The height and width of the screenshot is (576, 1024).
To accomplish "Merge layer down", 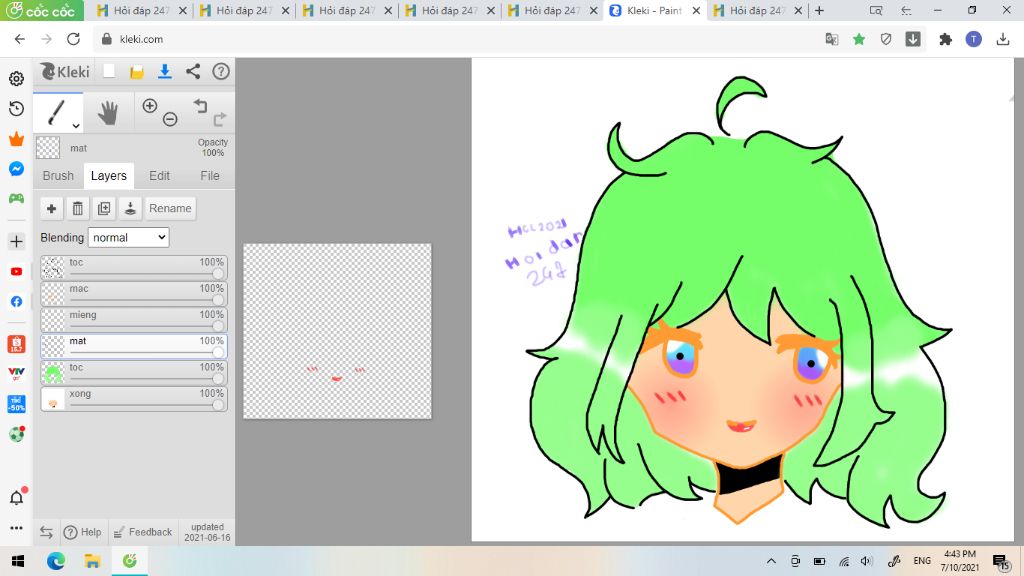I will 131,208.
